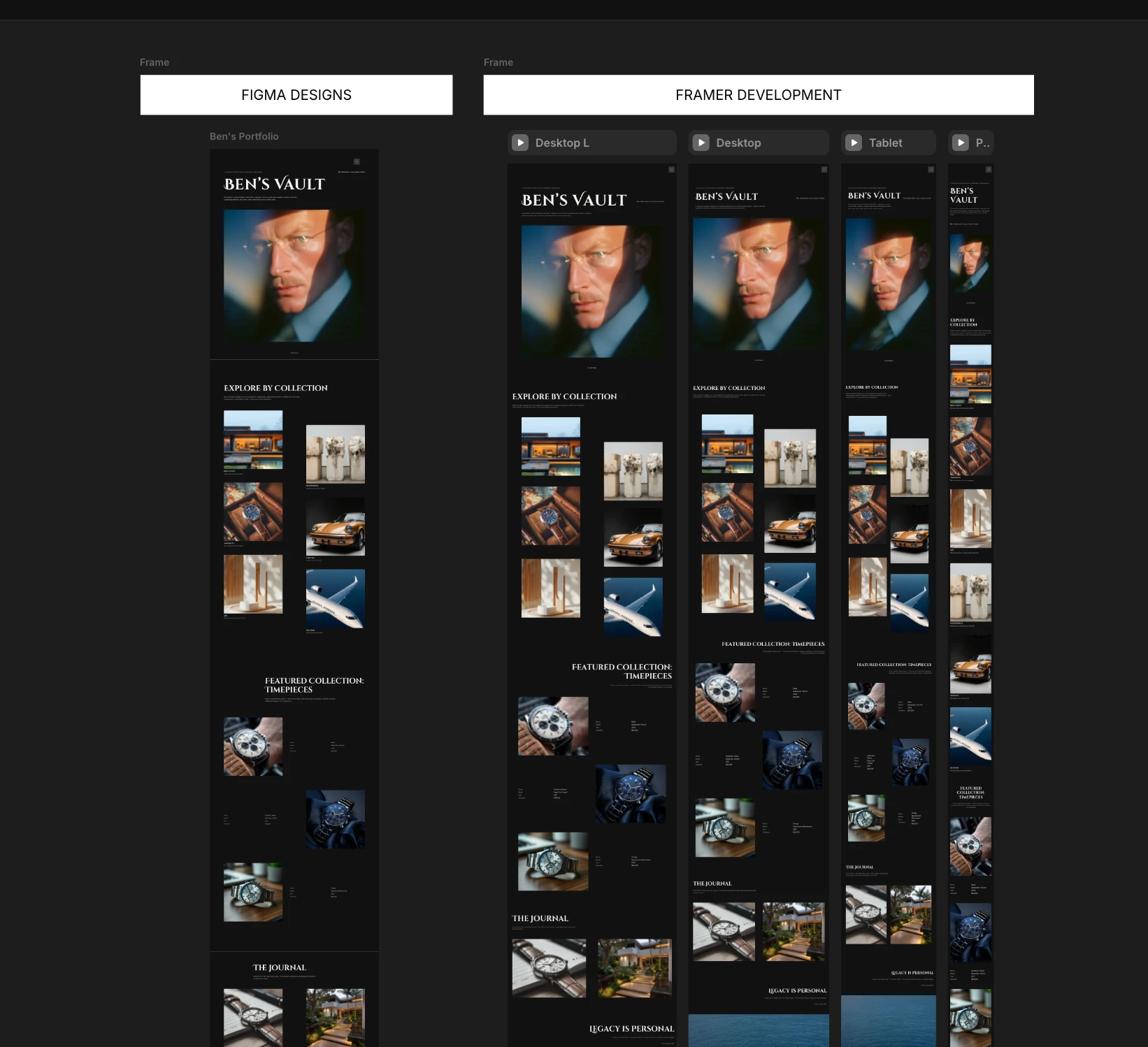Select the truncated P.. breakpoint label
Image resolution: width=1148 pixels, height=1047 pixels.
click(982, 143)
